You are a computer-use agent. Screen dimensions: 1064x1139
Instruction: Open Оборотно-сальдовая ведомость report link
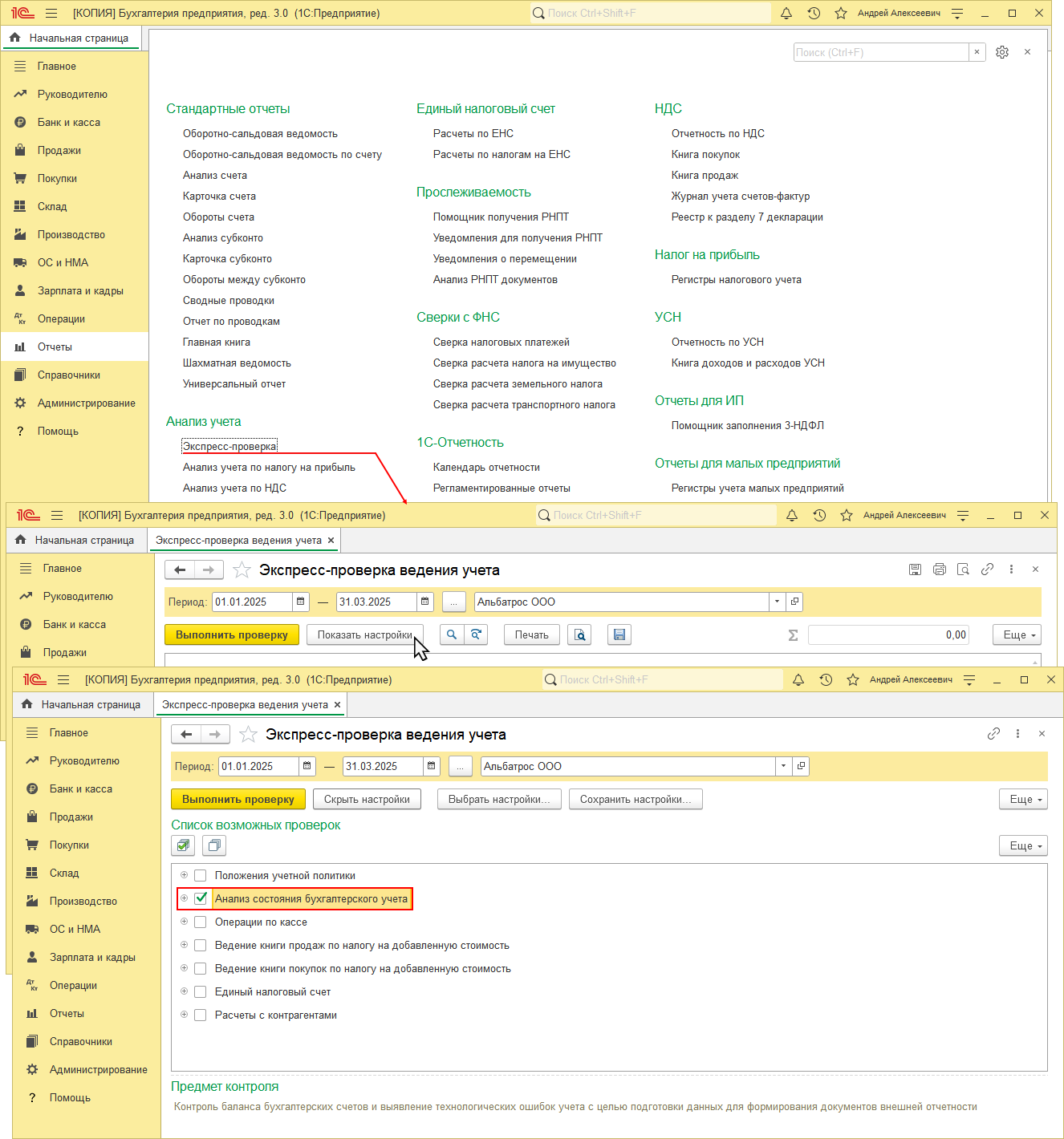click(260, 134)
